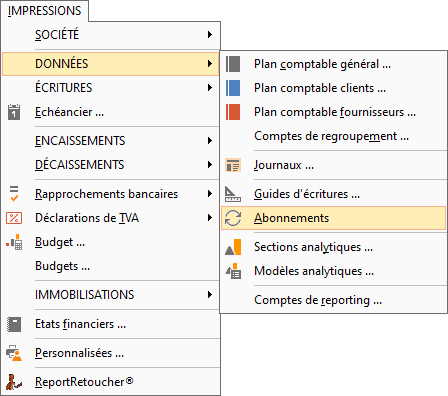Click the red Plan comptable fournisseurs icon

click(233, 112)
